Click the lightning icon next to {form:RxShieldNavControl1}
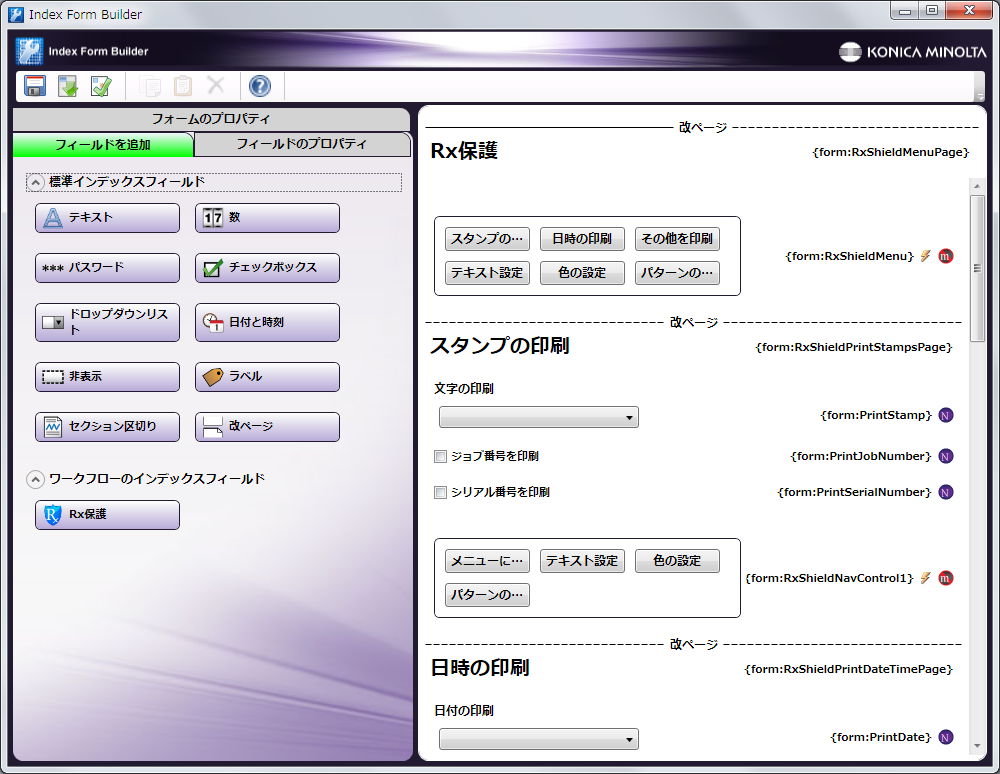The height and width of the screenshot is (774, 1000). (x=925, y=578)
